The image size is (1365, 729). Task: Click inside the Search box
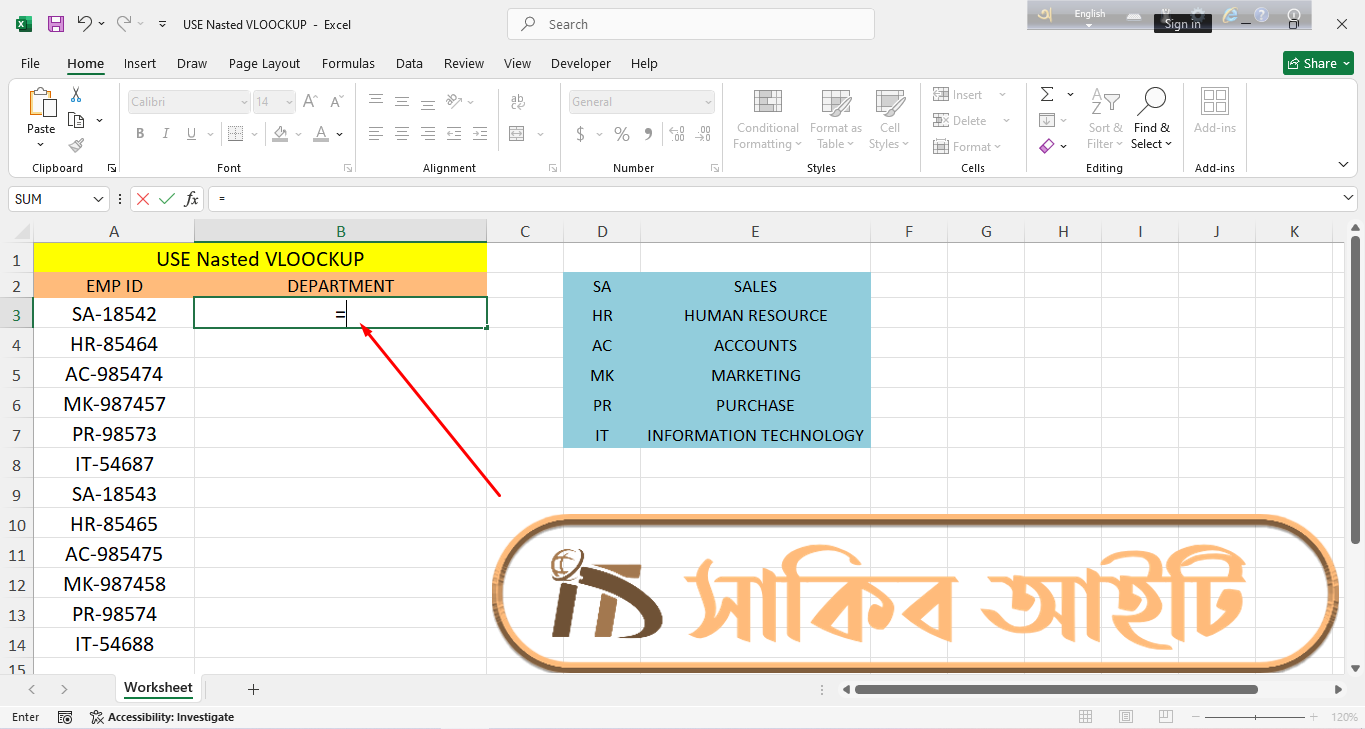pos(690,24)
